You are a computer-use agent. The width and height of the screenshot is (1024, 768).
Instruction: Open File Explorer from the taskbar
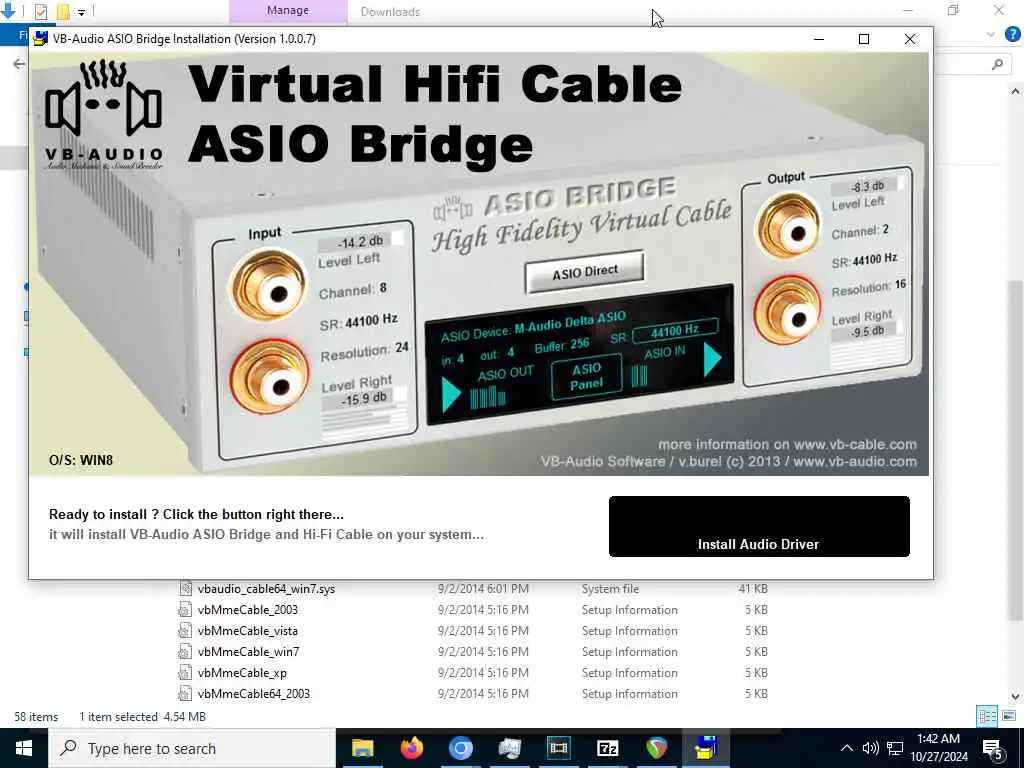click(362, 748)
